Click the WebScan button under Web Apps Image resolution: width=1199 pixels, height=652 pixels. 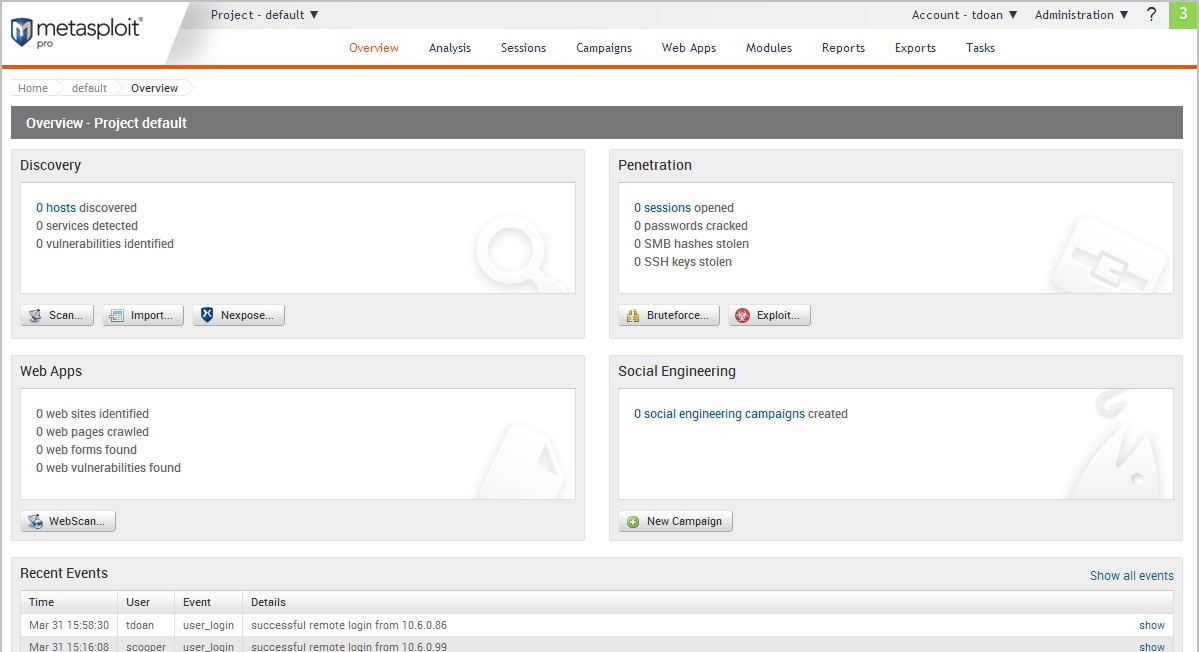tap(68, 521)
